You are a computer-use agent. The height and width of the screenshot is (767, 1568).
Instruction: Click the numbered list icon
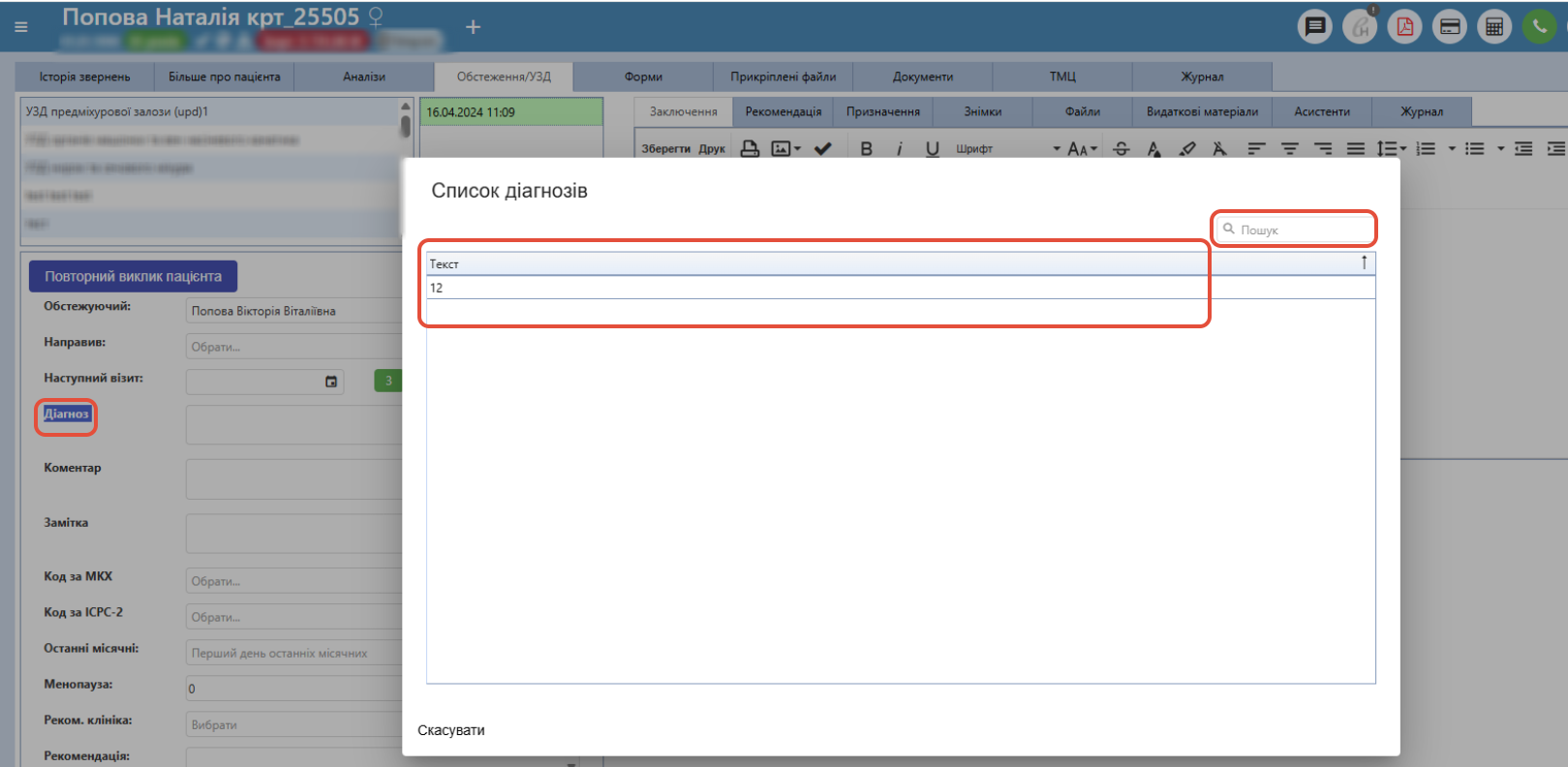(x=1426, y=148)
